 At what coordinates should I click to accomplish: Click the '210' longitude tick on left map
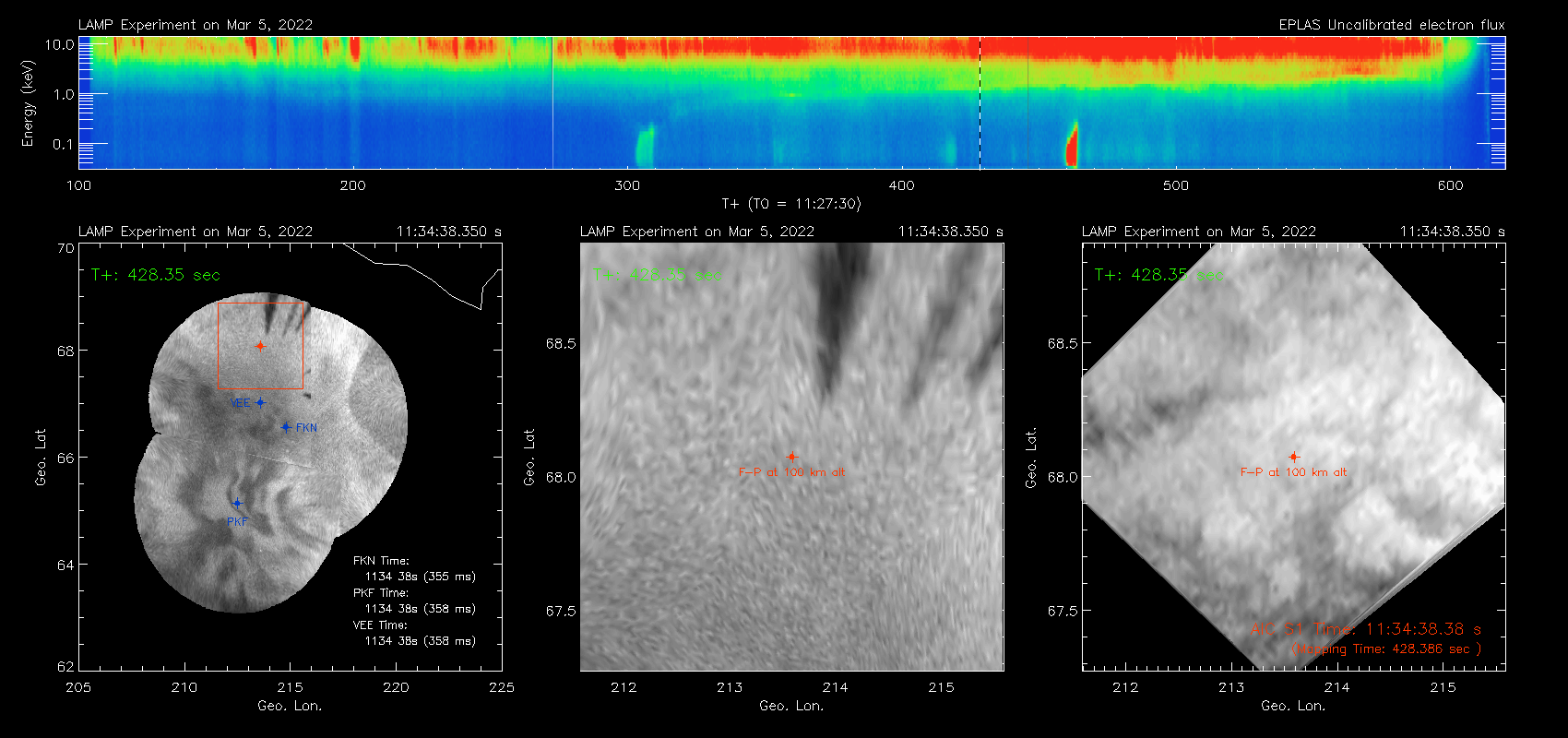click(184, 687)
